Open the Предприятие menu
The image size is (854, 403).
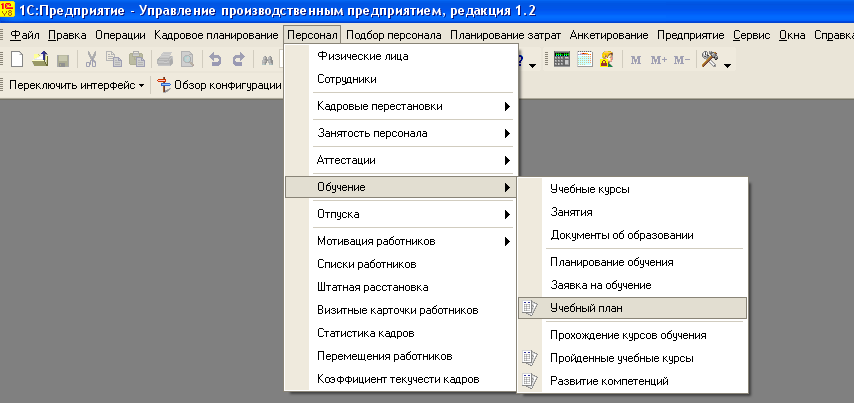(x=691, y=35)
